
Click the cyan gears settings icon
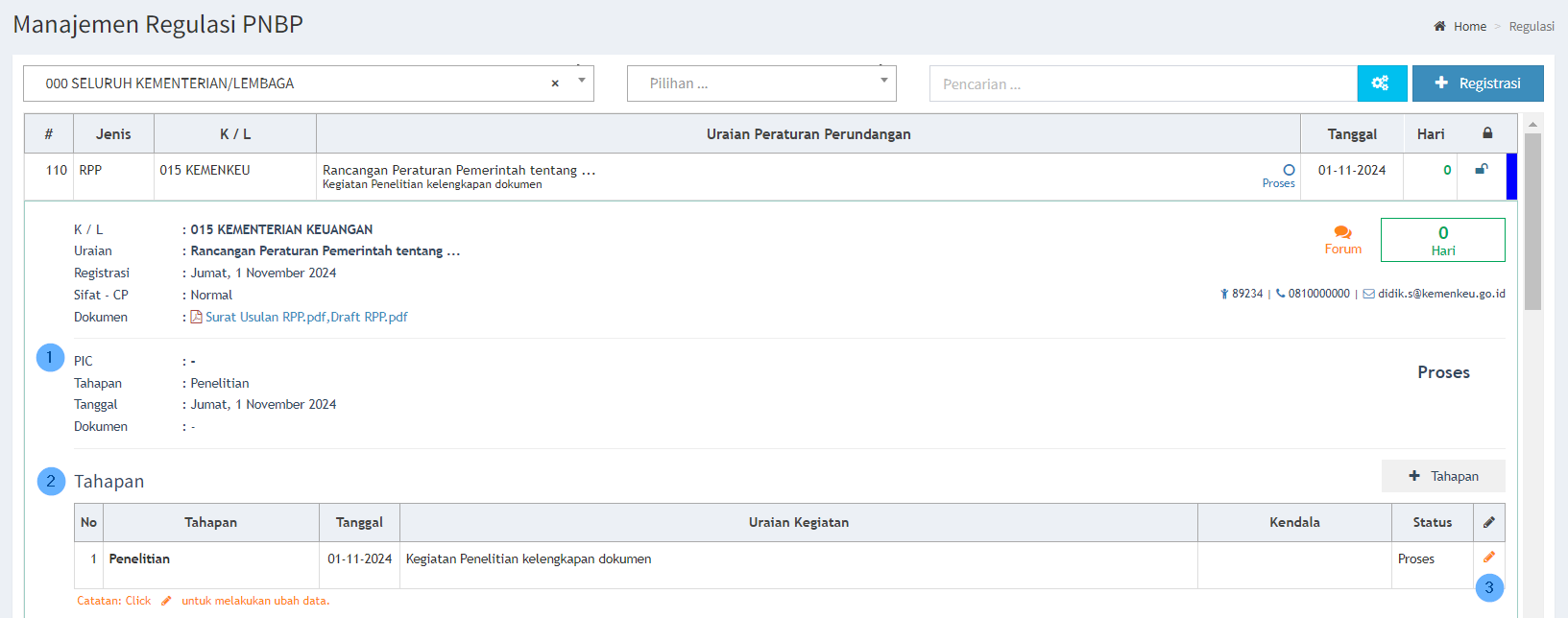pos(1381,83)
